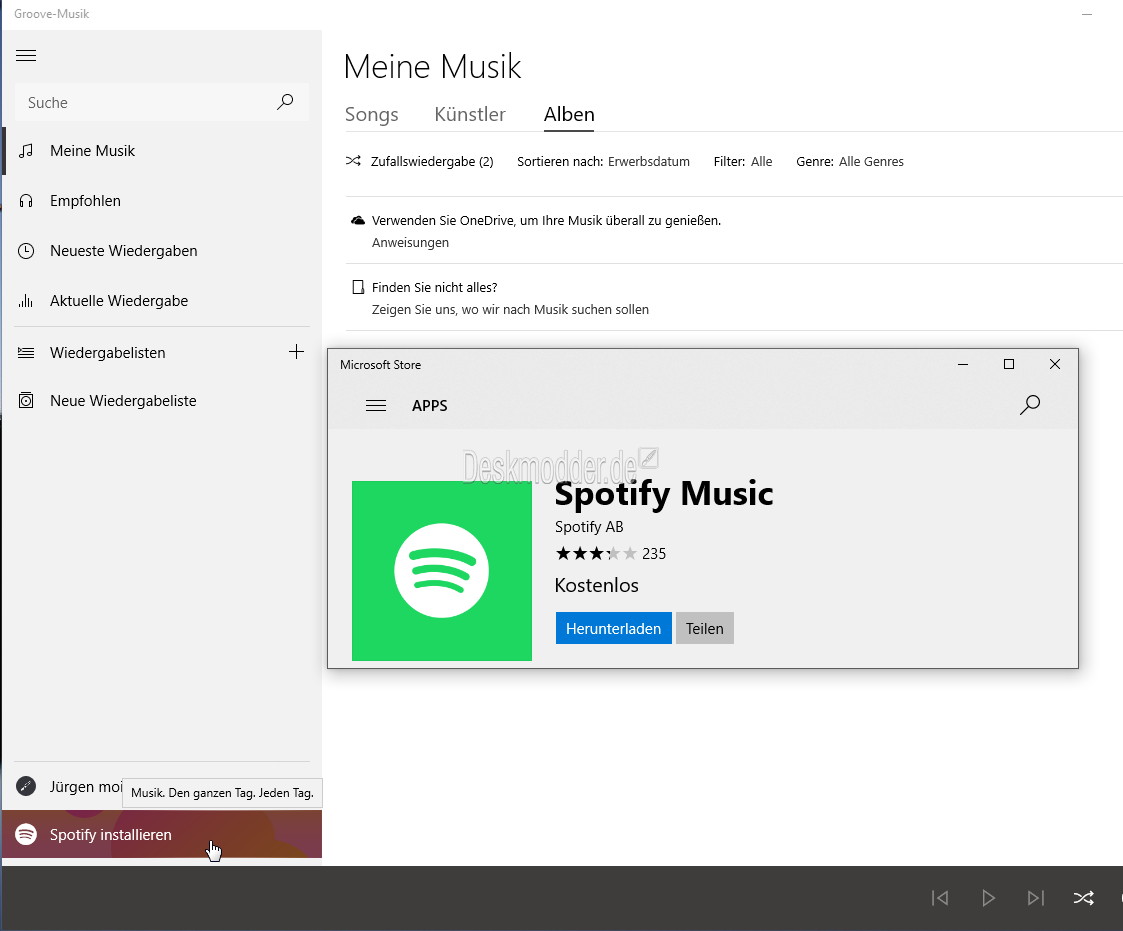Click the music note icon beside Meine Musik
The image size is (1123, 931).
click(x=26, y=151)
